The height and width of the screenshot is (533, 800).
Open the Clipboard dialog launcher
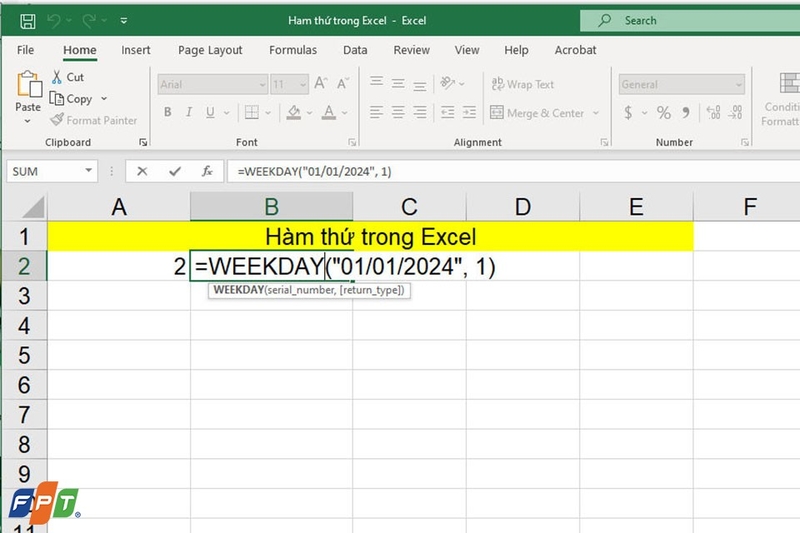tap(143, 142)
